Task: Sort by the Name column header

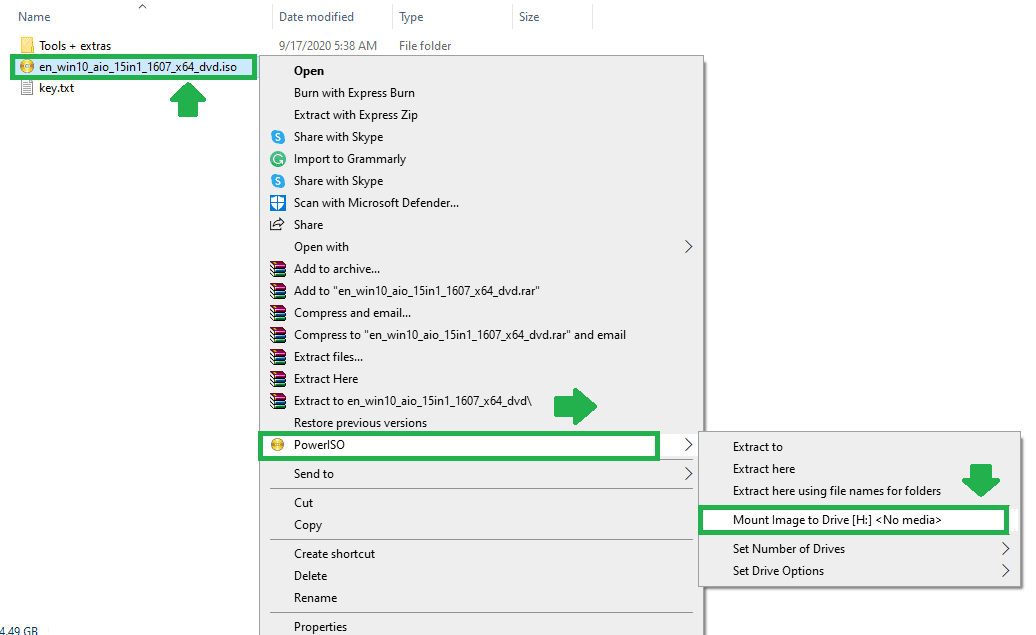Action: coord(34,17)
